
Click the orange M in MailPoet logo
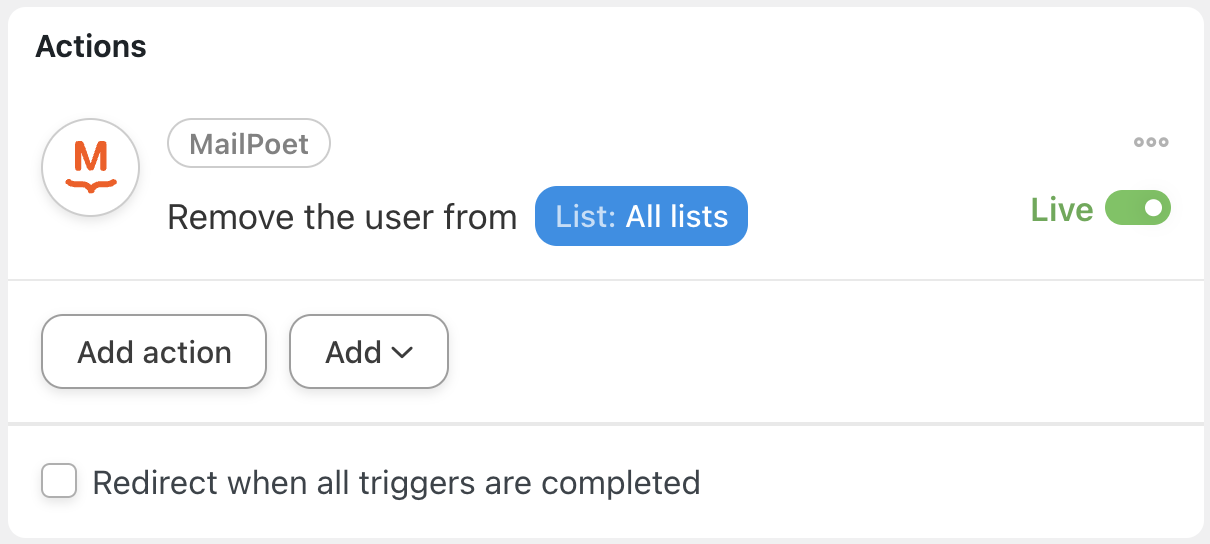click(x=91, y=160)
